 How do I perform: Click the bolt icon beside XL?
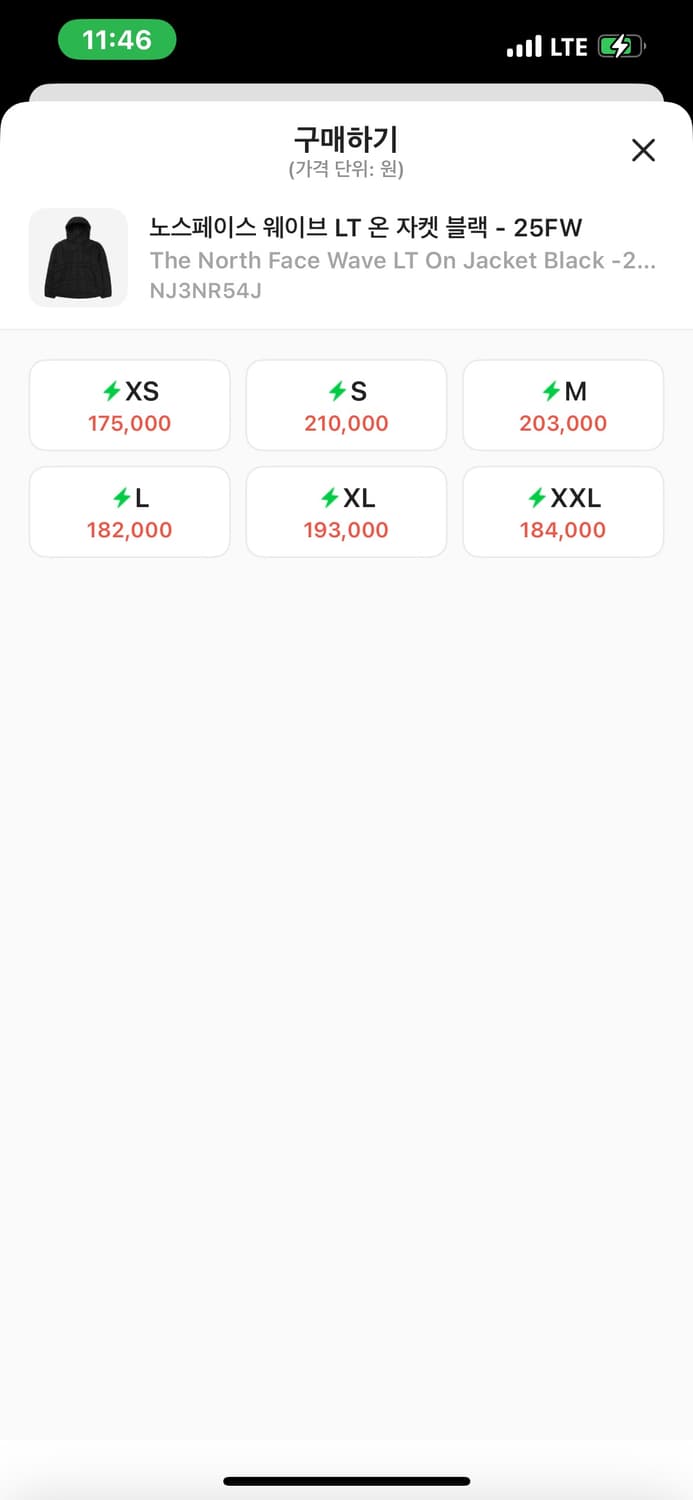click(329, 497)
